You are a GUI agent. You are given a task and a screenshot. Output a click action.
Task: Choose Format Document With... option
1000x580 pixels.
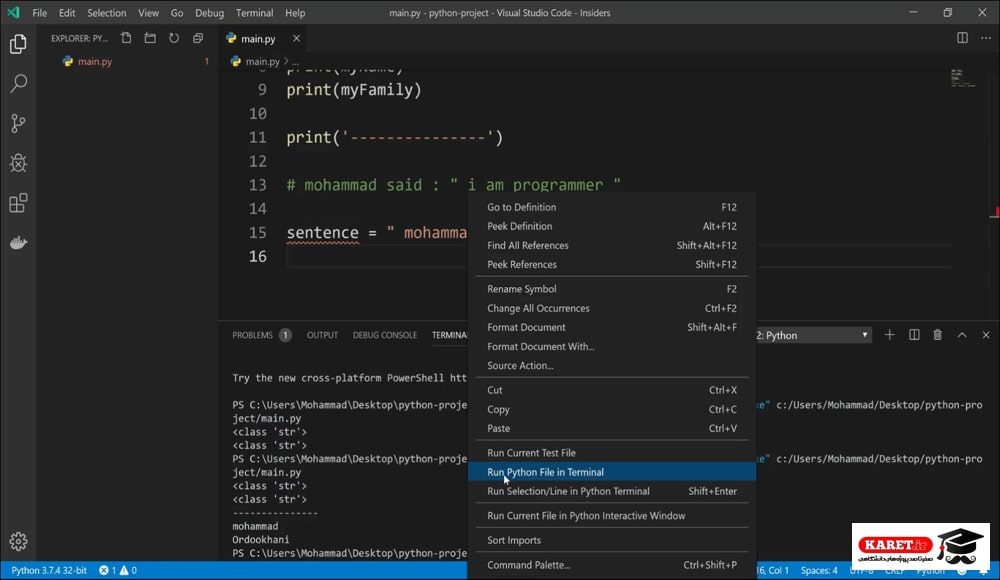click(x=612, y=346)
